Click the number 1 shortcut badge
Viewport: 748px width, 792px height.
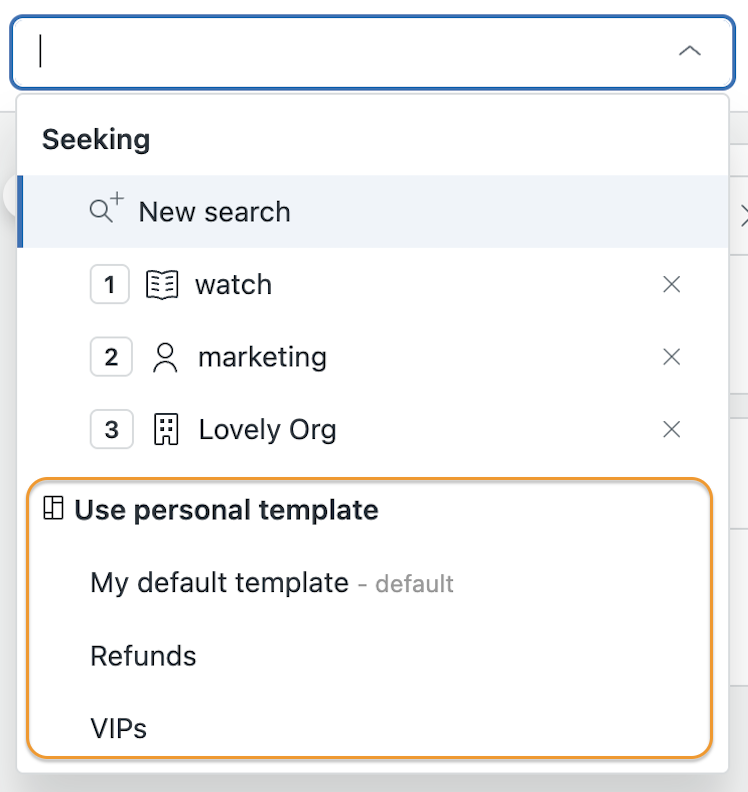click(110, 284)
